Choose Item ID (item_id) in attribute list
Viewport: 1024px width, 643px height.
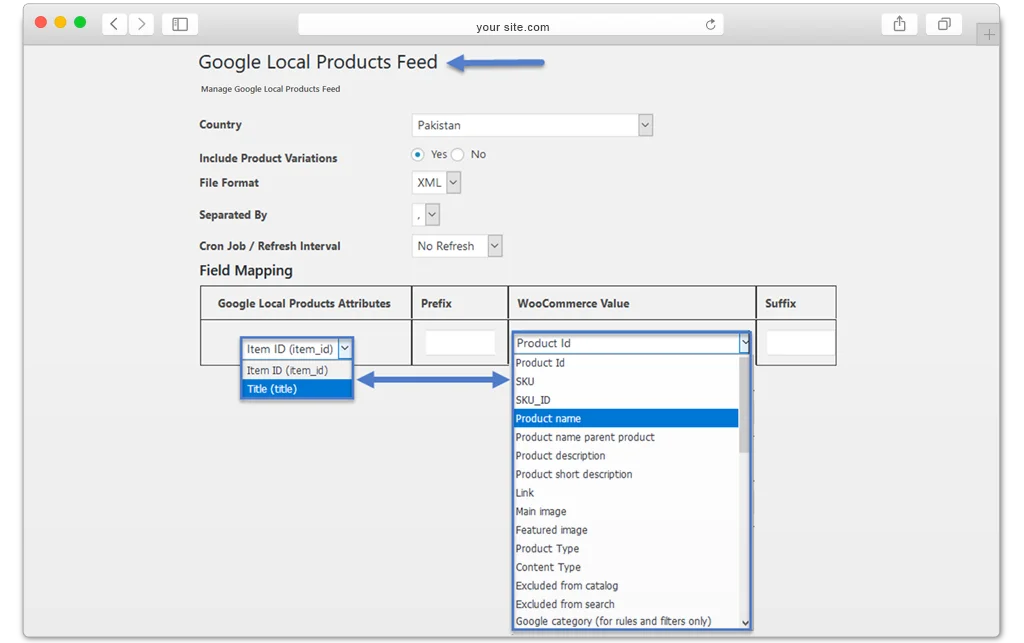[296, 370]
